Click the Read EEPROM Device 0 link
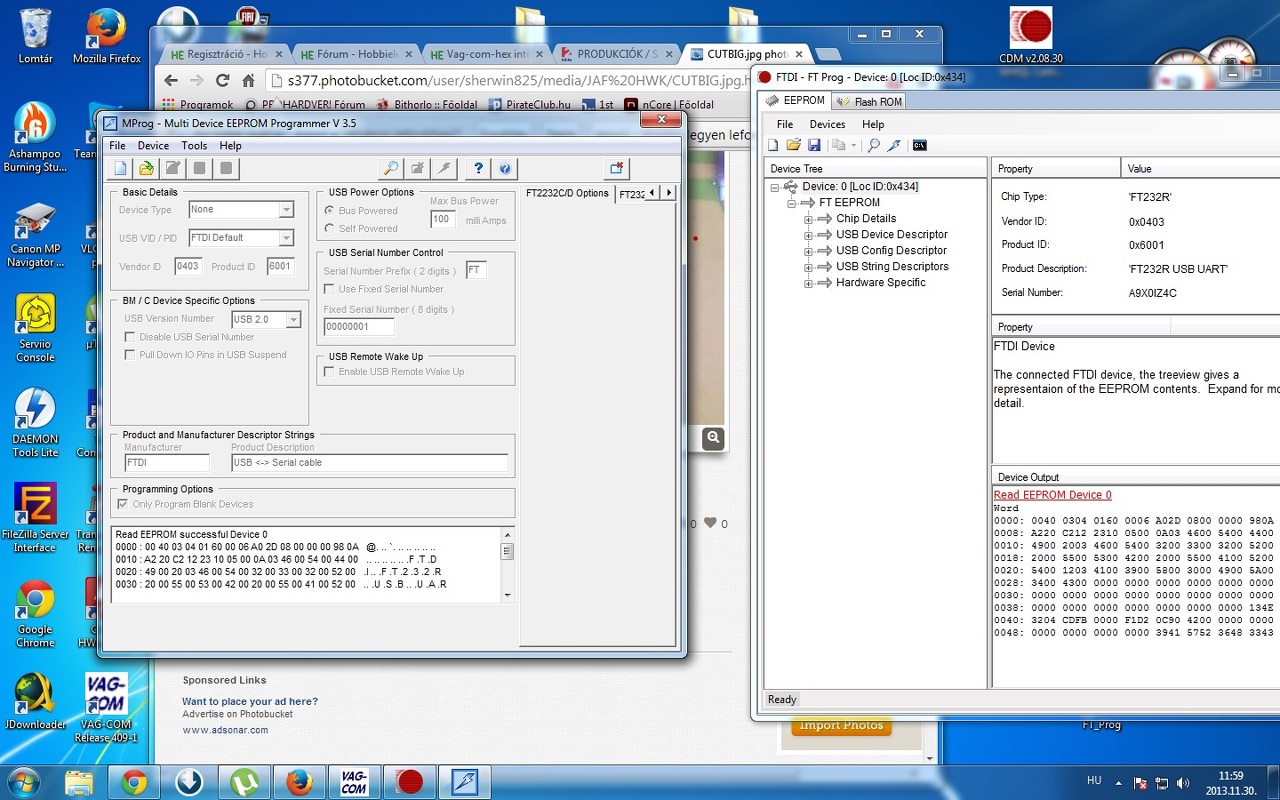The height and width of the screenshot is (800, 1280). [x=1052, y=495]
